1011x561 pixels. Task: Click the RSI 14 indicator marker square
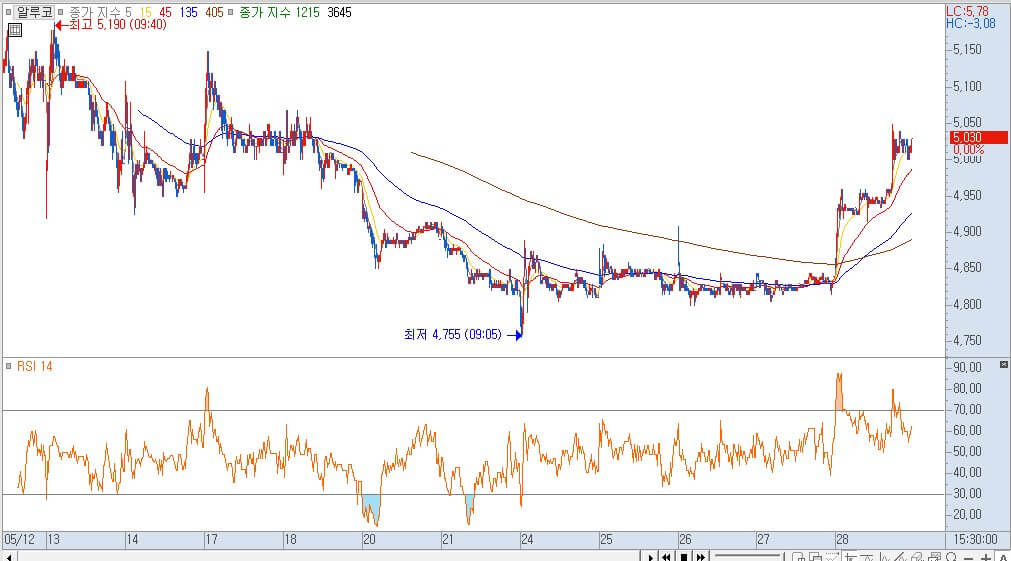(x=8, y=366)
